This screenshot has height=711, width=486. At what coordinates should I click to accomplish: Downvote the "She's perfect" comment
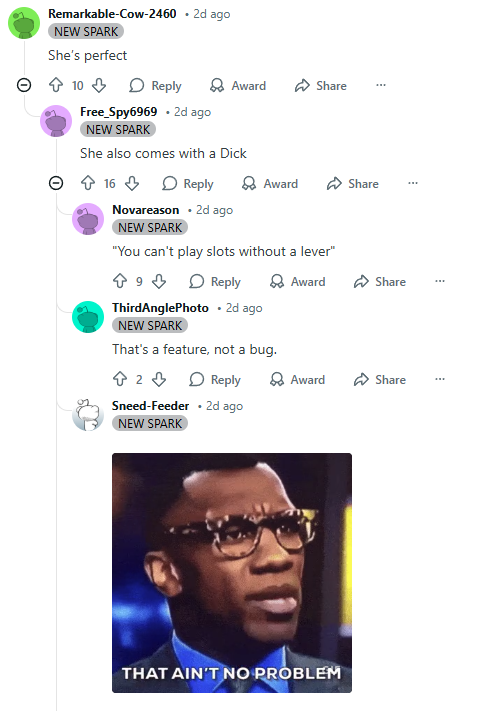[x=99, y=85]
